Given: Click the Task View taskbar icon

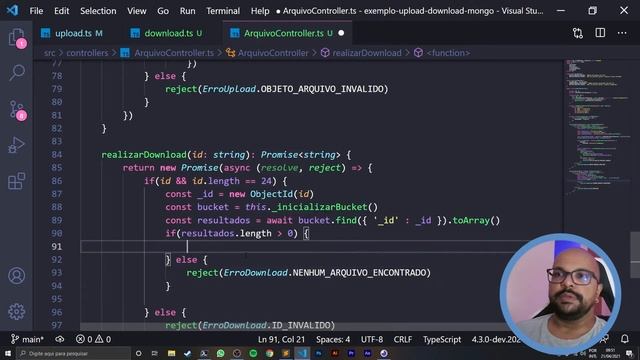Looking at the screenshot, I should (x=155, y=353).
